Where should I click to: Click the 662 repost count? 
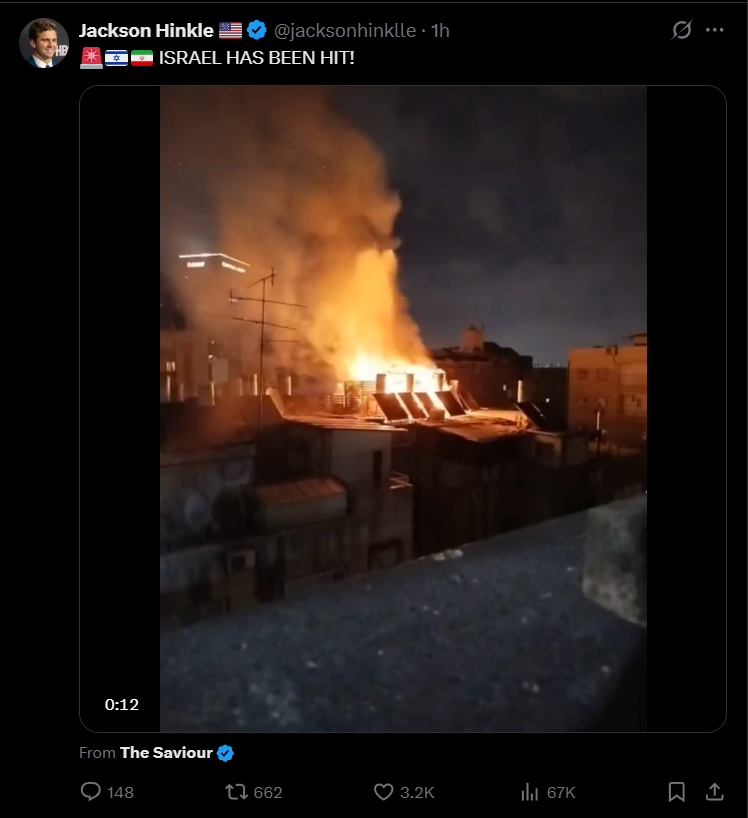[x=268, y=792]
